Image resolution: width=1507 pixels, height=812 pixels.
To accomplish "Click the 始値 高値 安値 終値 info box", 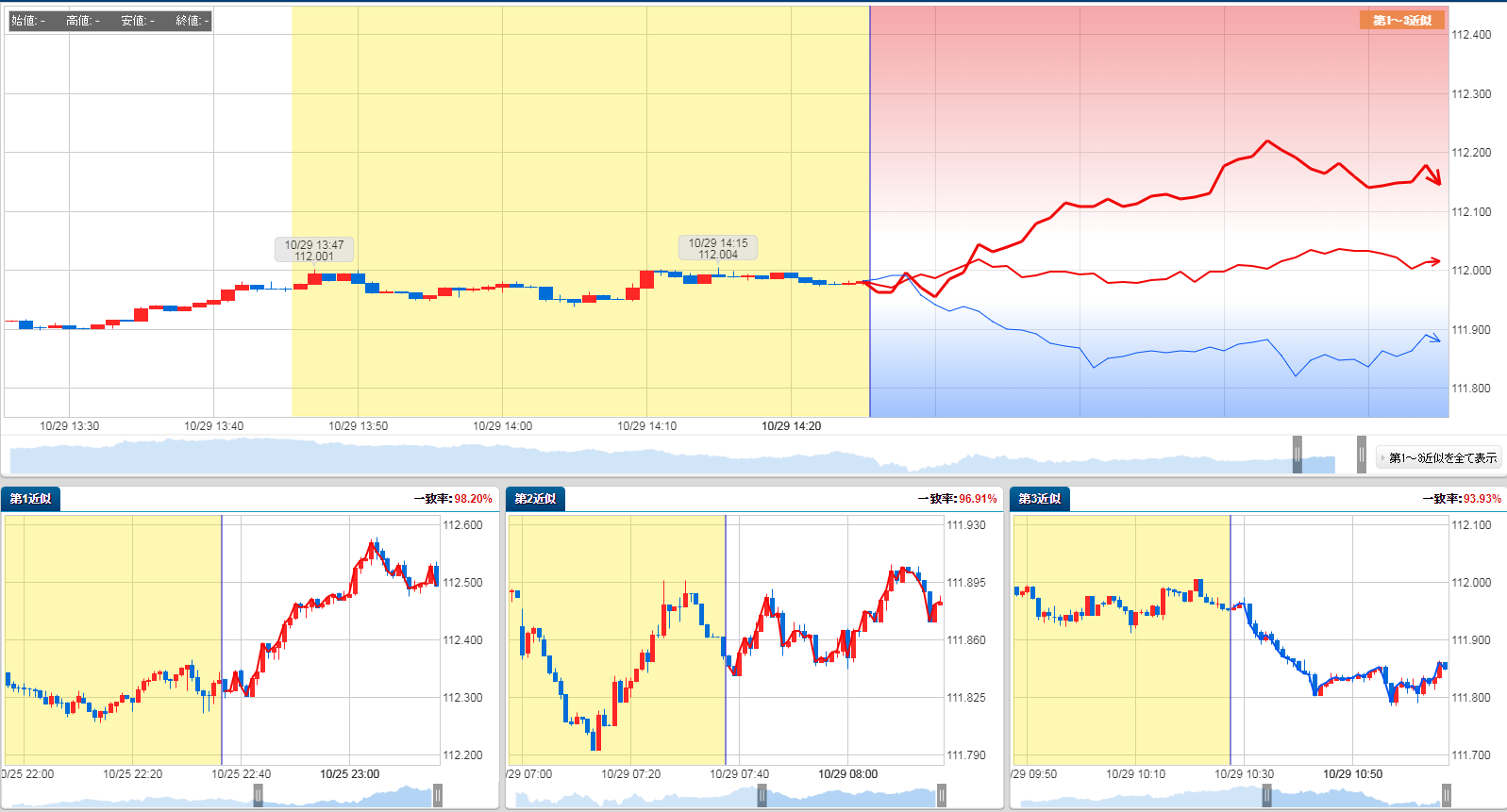I will [x=109, y=20].
